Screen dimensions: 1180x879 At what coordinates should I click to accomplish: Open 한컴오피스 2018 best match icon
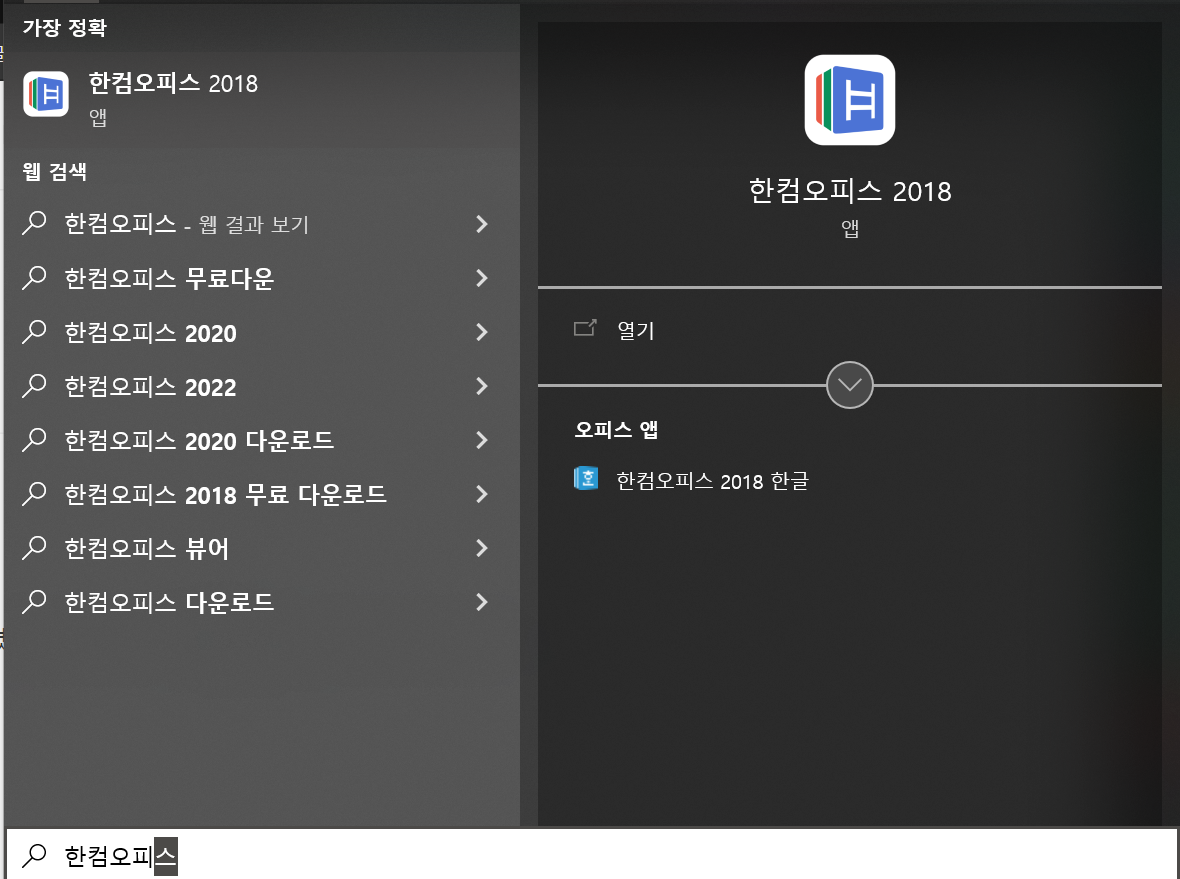[46, 94]
